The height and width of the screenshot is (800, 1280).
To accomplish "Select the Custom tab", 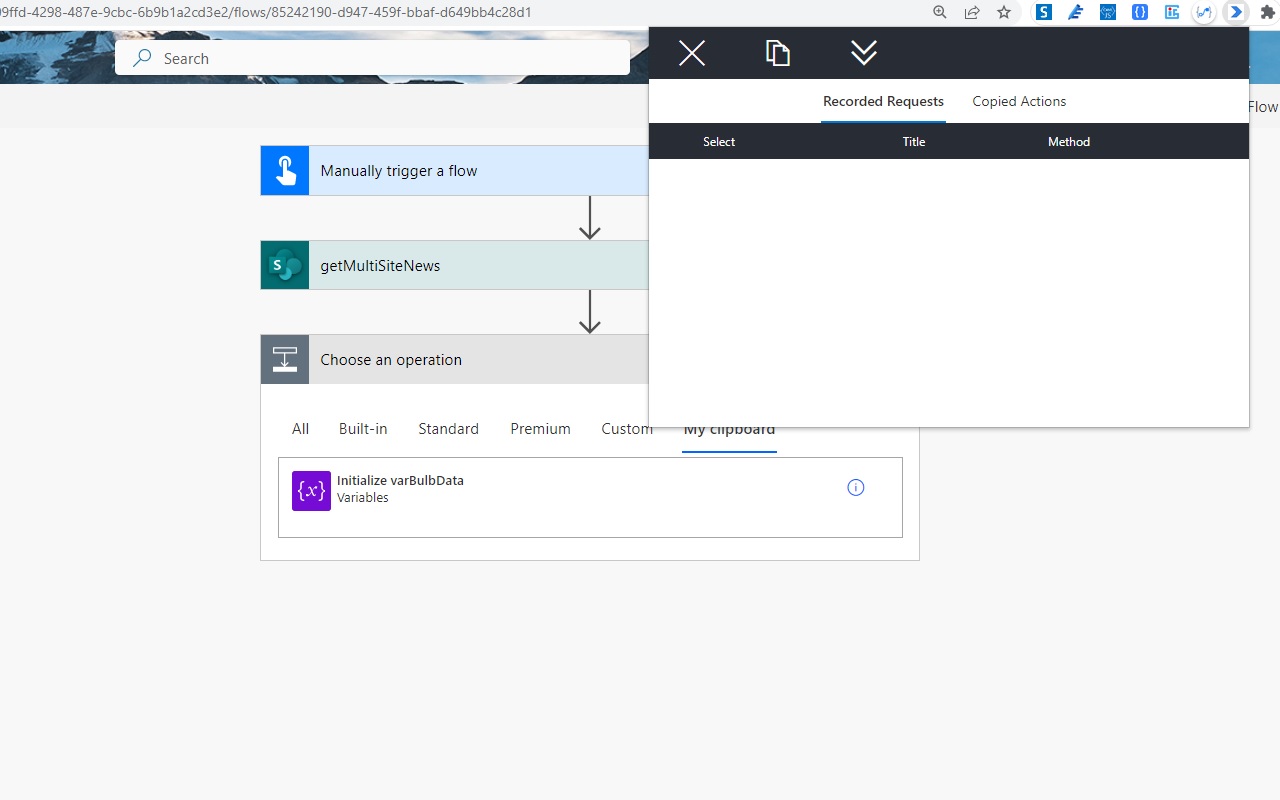I will click(x=627, y=429).
